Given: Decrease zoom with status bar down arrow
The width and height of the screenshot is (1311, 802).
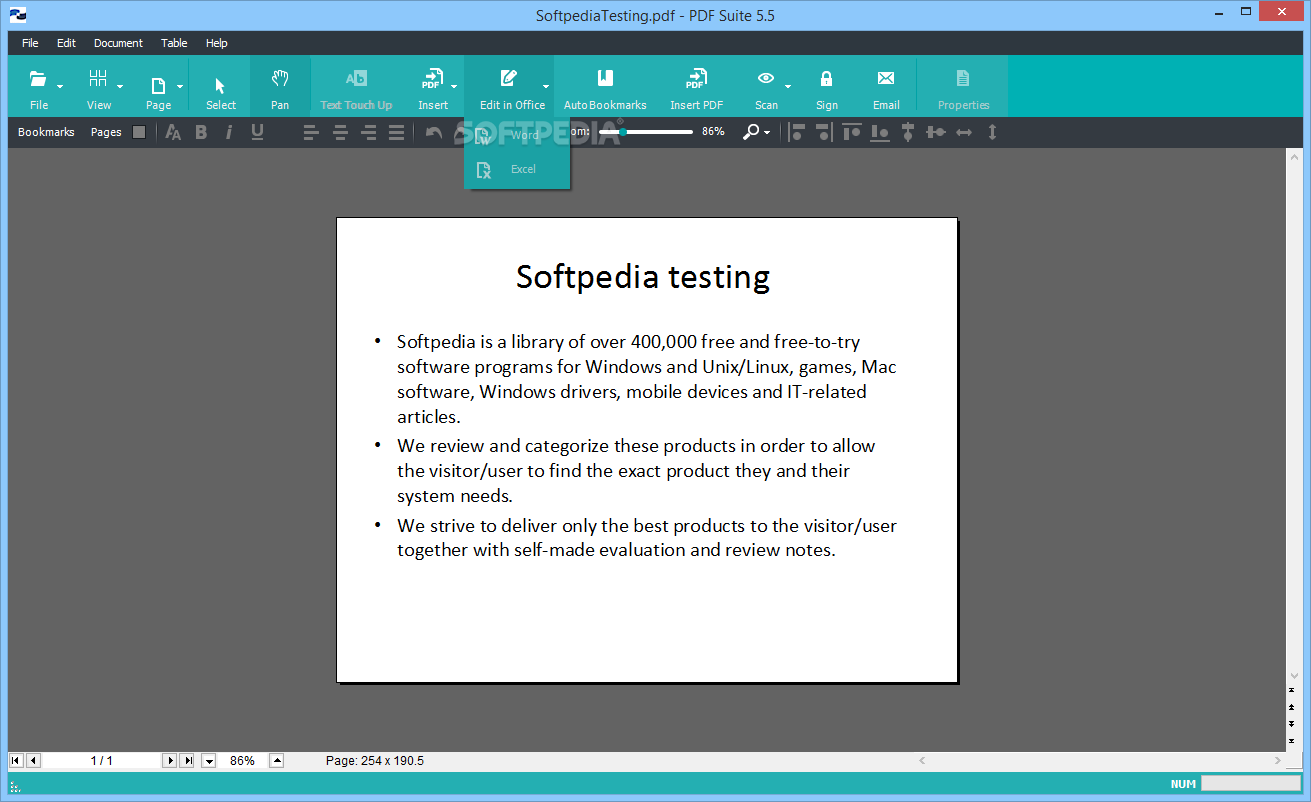Looking at the screenshot, I should coord(209,761).
